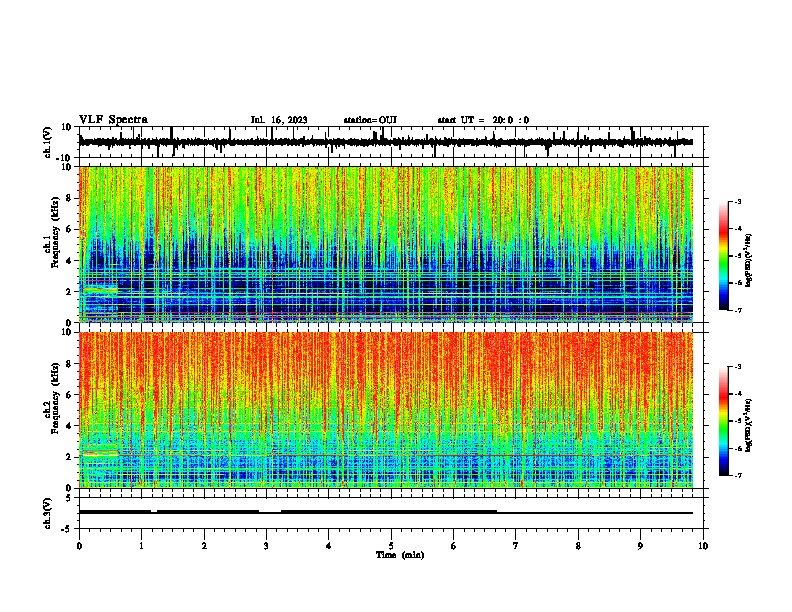Click the 'VLF Spectra' plot title
The image size is (792, 612).
coord(113,120)
